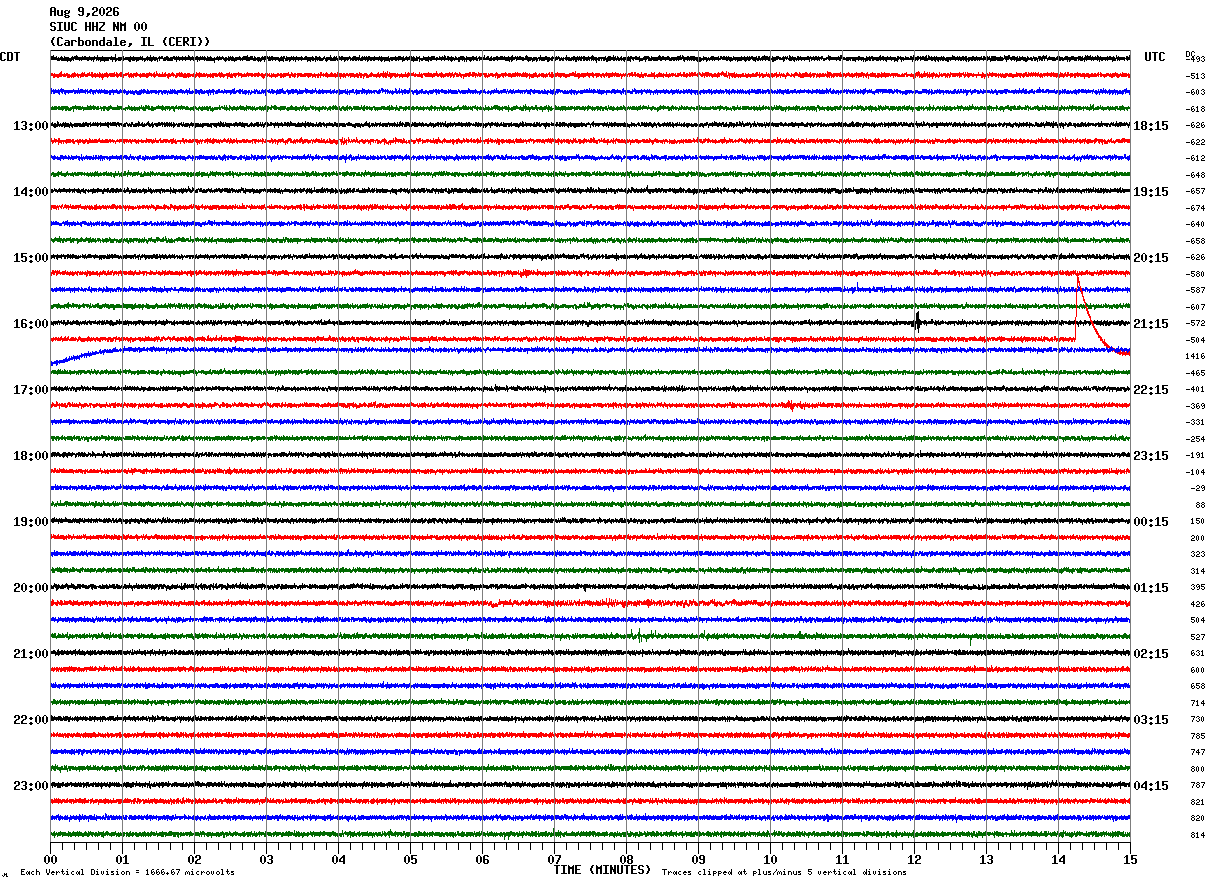Select the 13:00 CDT time label
The width and height of the screenshot is (1210, 886).
[x=31, y=126]
